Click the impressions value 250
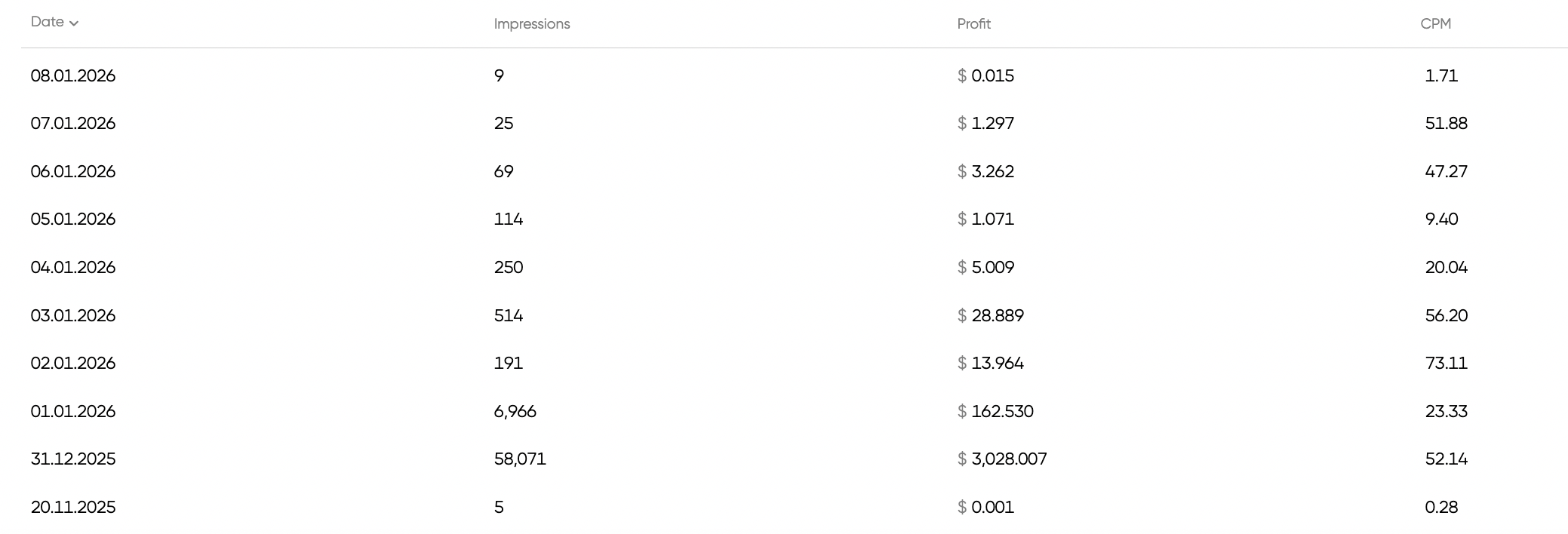 tap(509, 267)
